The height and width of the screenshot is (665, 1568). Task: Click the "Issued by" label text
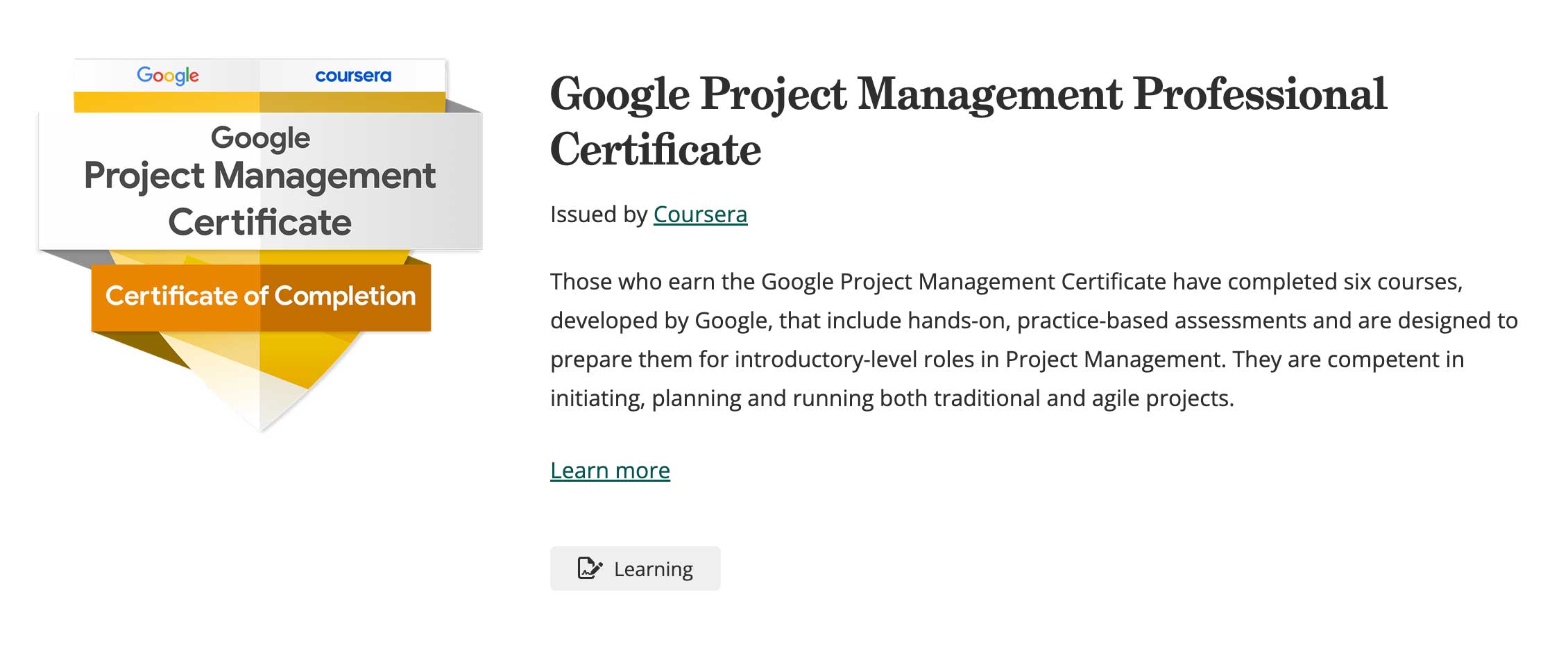[598, 214]
